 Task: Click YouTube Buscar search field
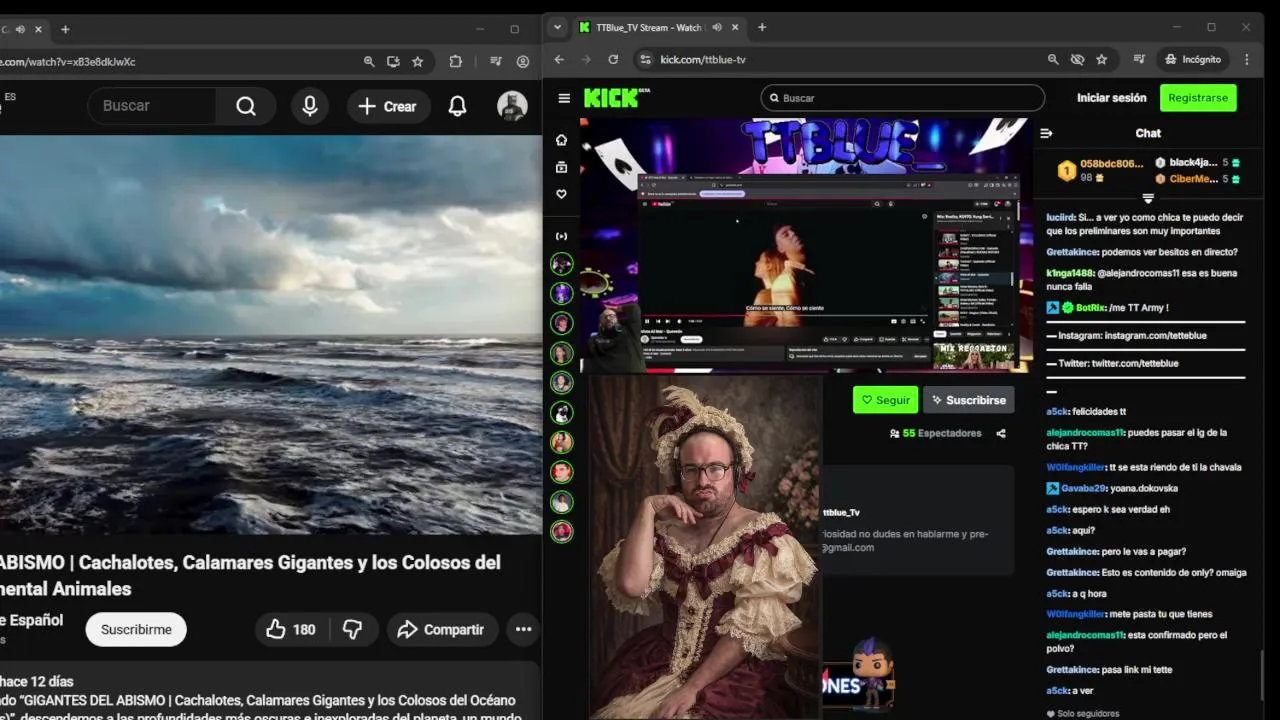pyautogui.click(x=150, y=106)
